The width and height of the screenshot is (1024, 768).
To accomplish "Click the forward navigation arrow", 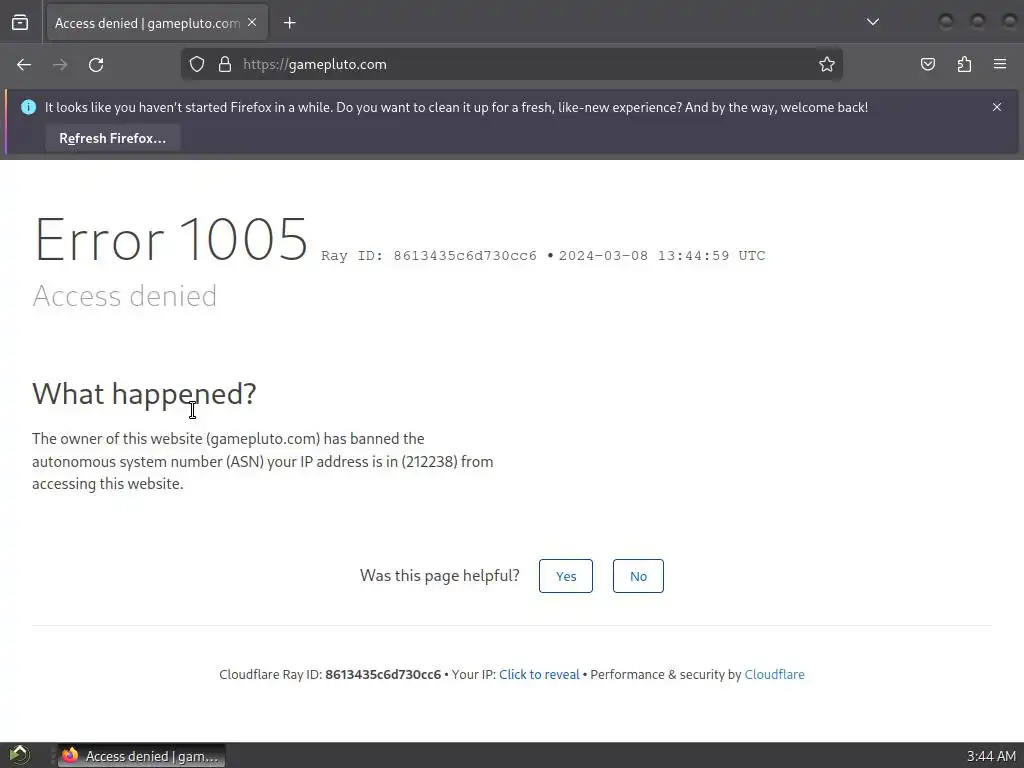I will point(60,65).
